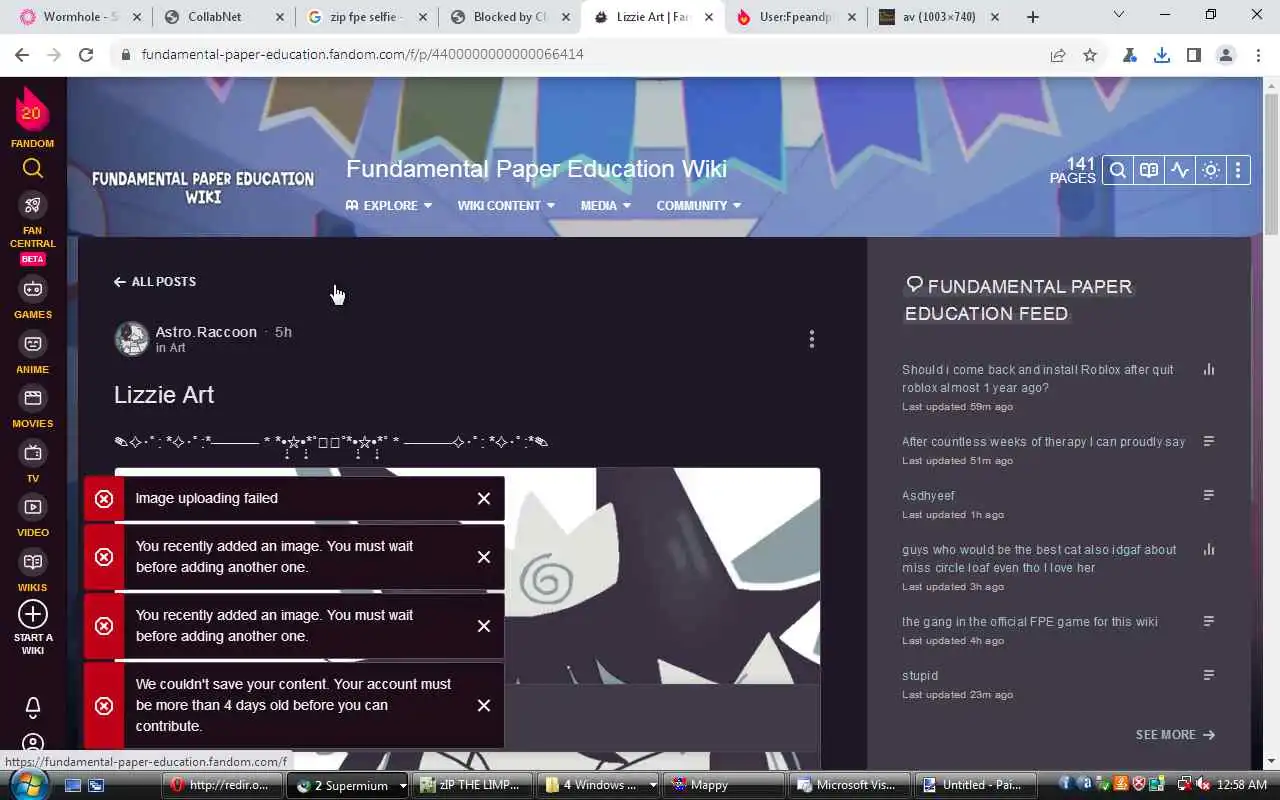Image resolution: width=1280 pixels, height=800 pixels.
Task: Click Astro.Raccoon avatar image
Action: pyautogui.click(x=131, y=339)
